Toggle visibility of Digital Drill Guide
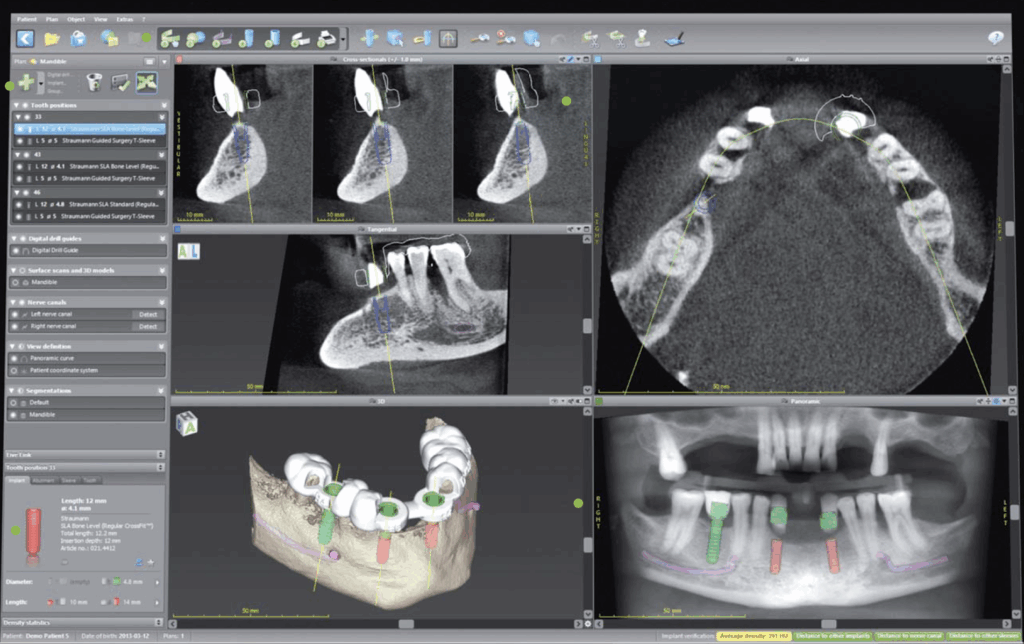Screen dimensions: 1024x644 click(15, 250)
